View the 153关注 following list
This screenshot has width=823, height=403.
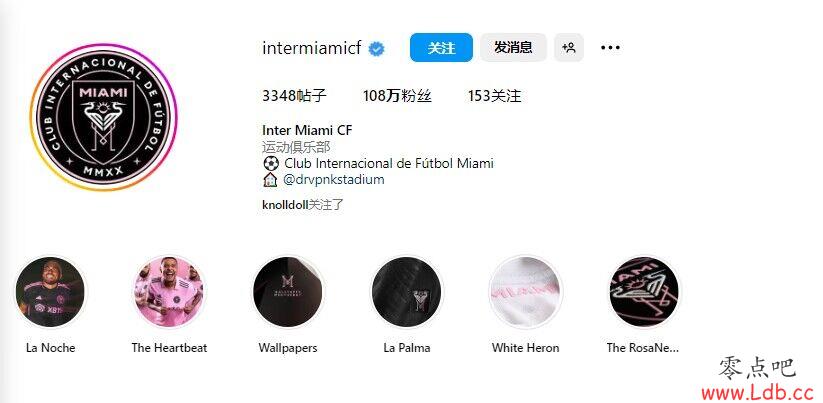pyautogui.click(x=494, y=96)
